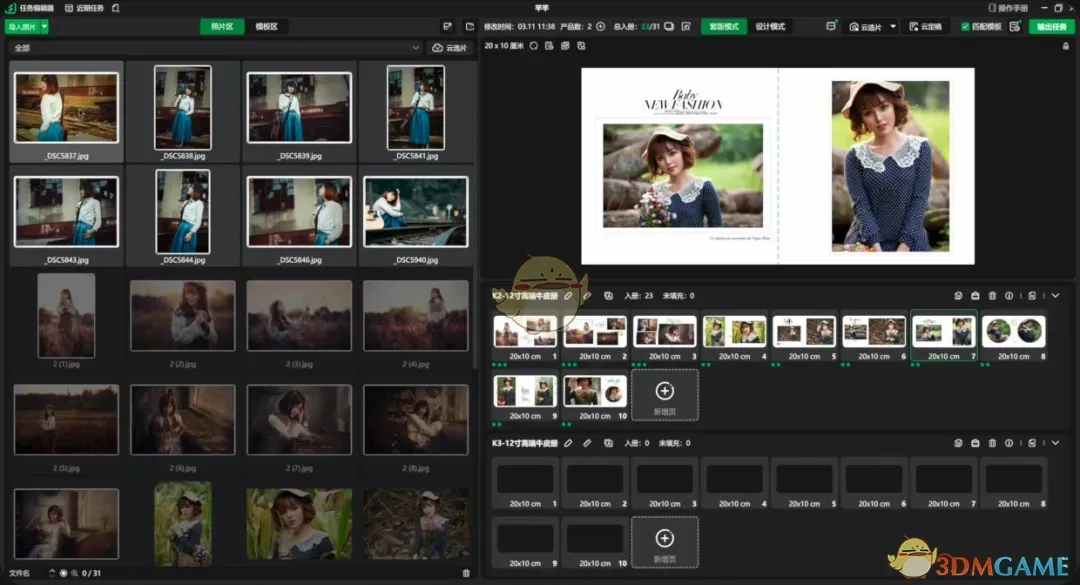Screen dimensions: 1080x585
Task: Open the 全部 filter dropdown
Action: (215, 48)
